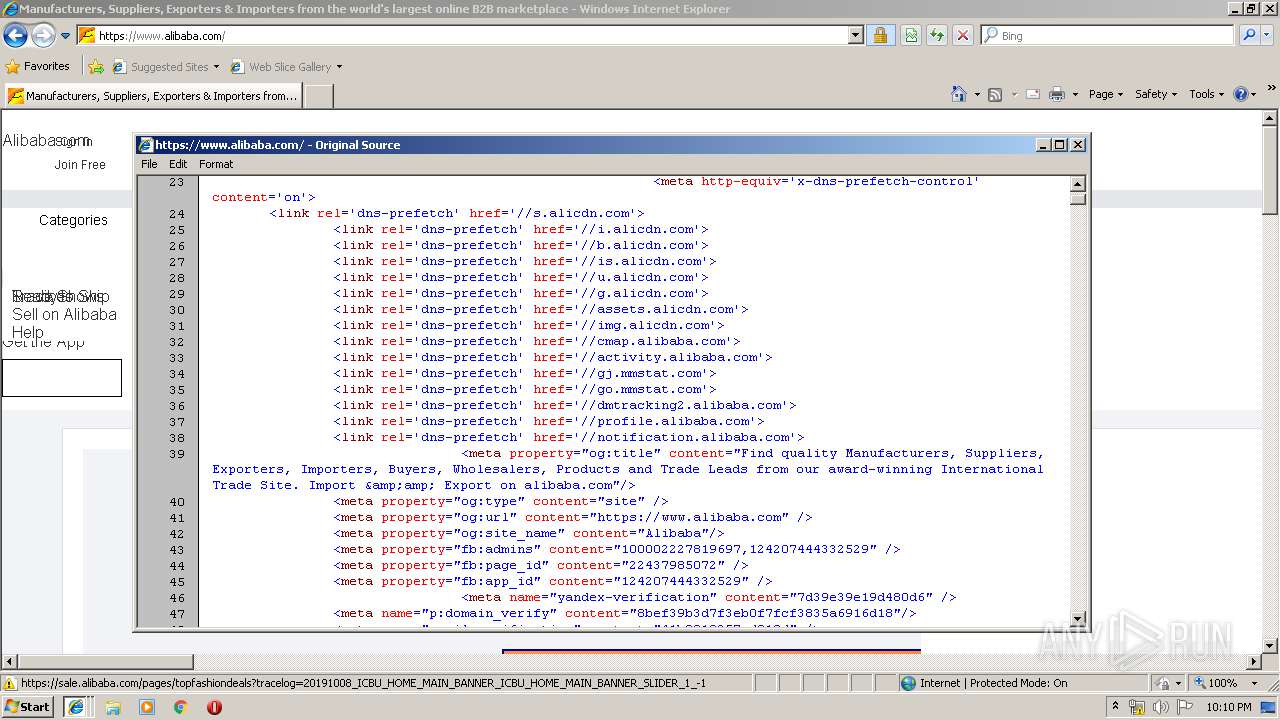Click the red circular icon on taskbar

point(214,707)
